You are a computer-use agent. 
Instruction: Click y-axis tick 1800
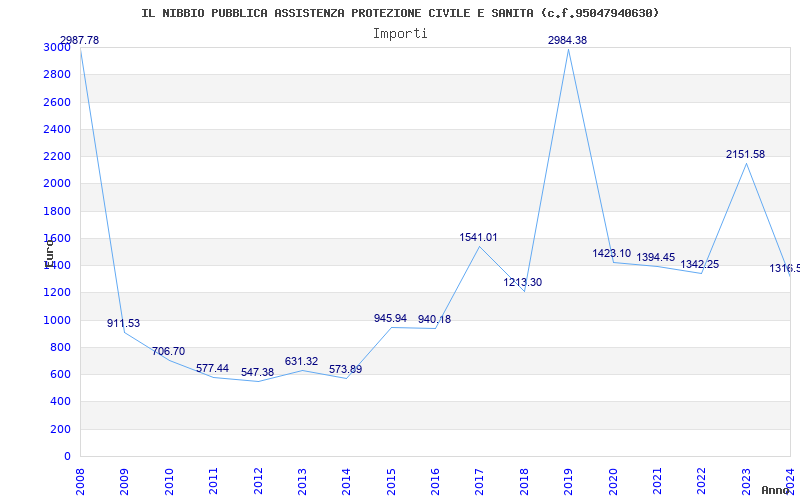click(57, 211)
